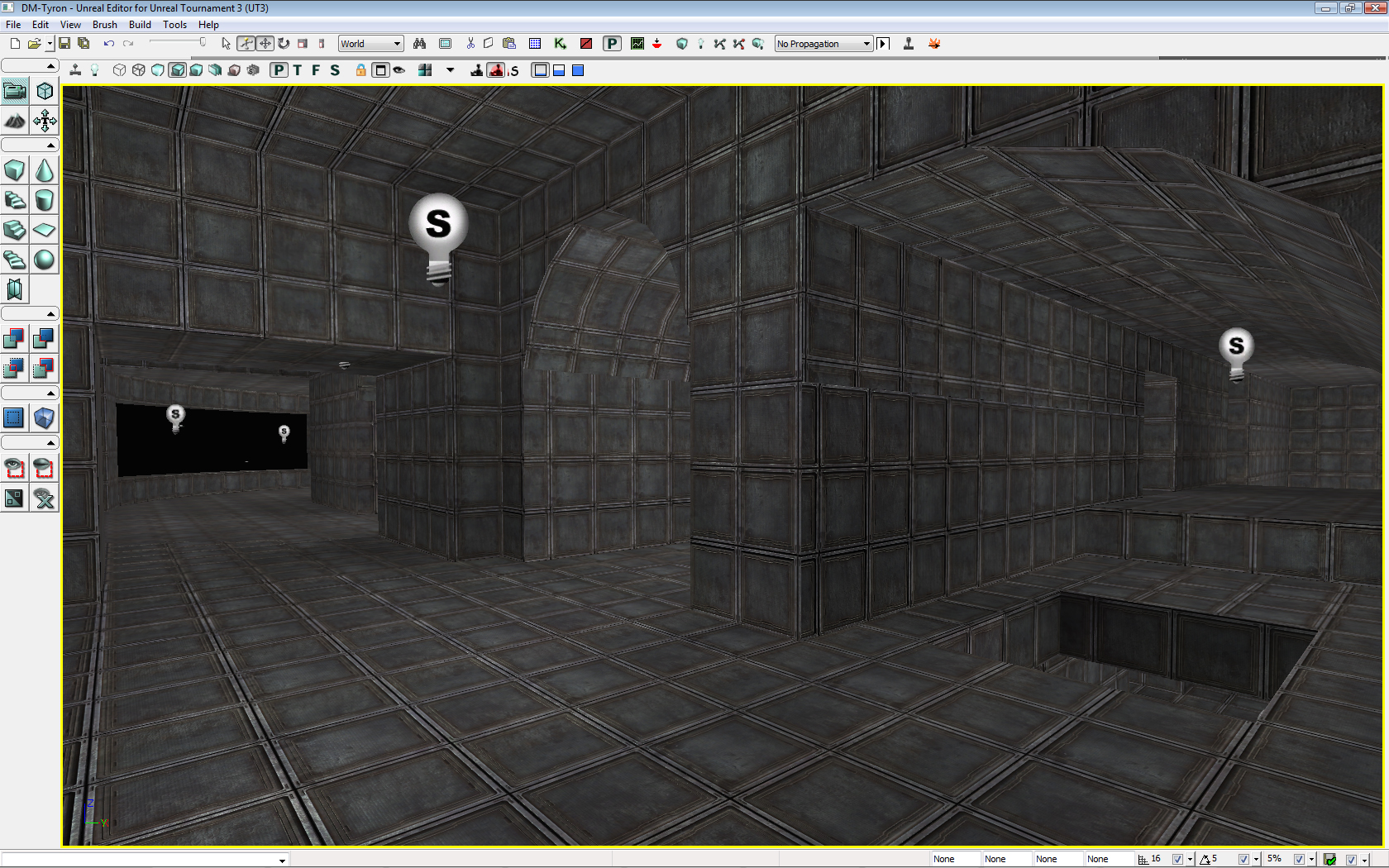
Task: Create Sheet builder brush
Action: click(x=45, y=231)
